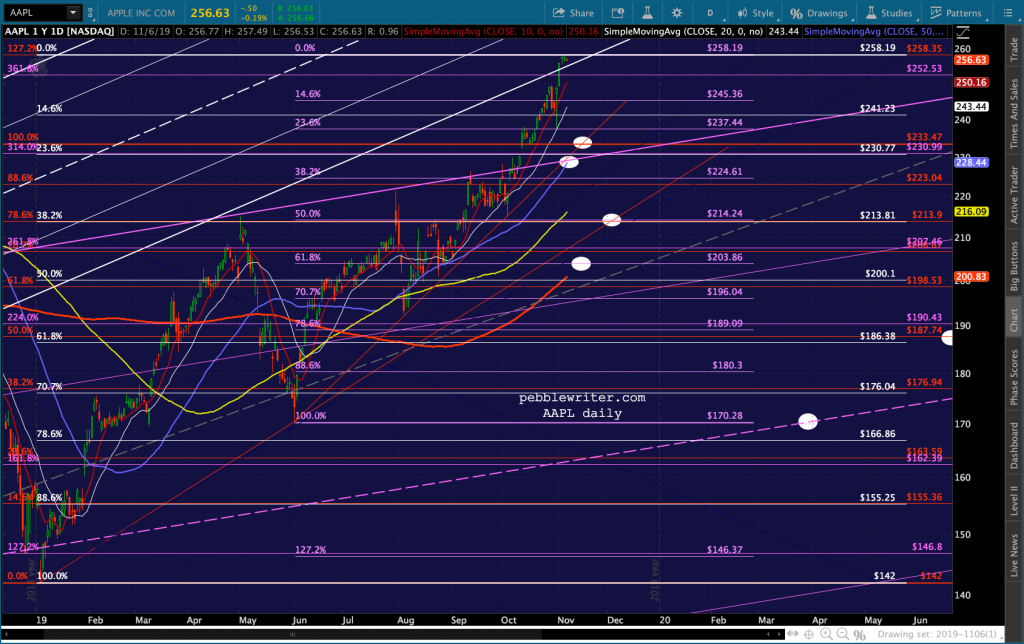This screenshot has width=1024, height=644.
Task: Open the Phase Scores side tab
Action: (1014, 377)
